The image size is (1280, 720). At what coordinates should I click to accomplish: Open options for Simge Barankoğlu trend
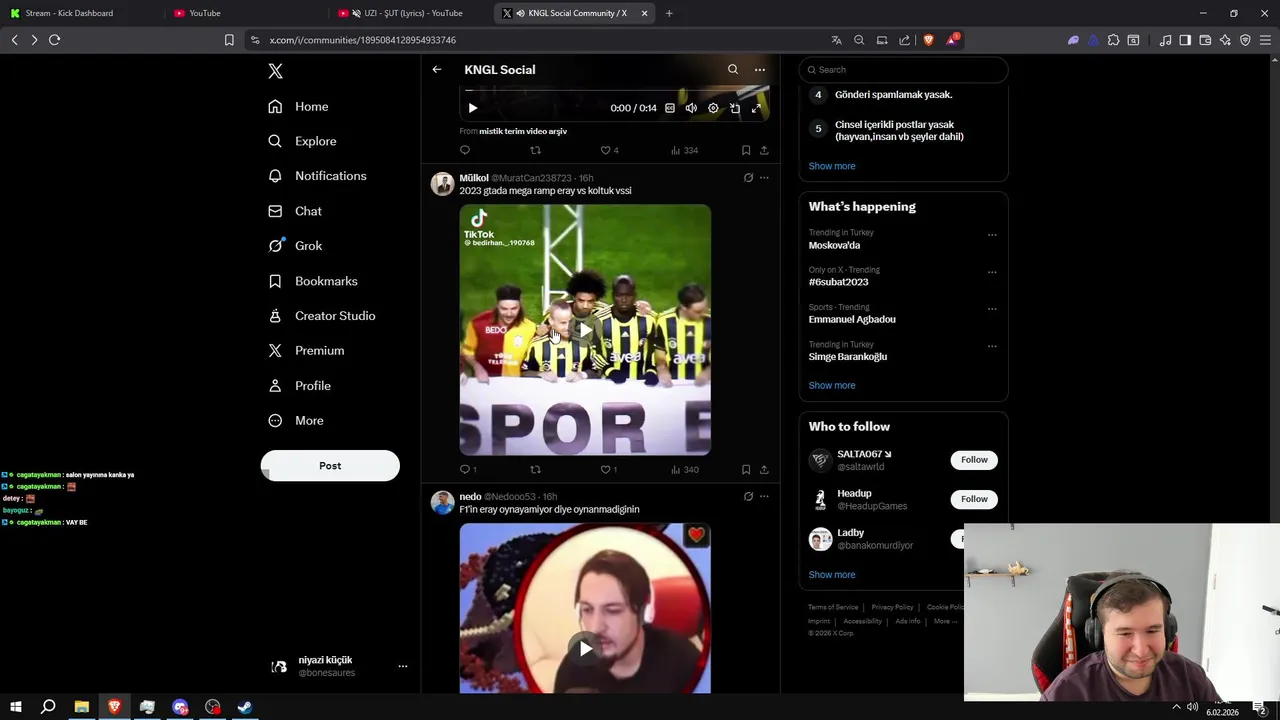tap(992, 346)
